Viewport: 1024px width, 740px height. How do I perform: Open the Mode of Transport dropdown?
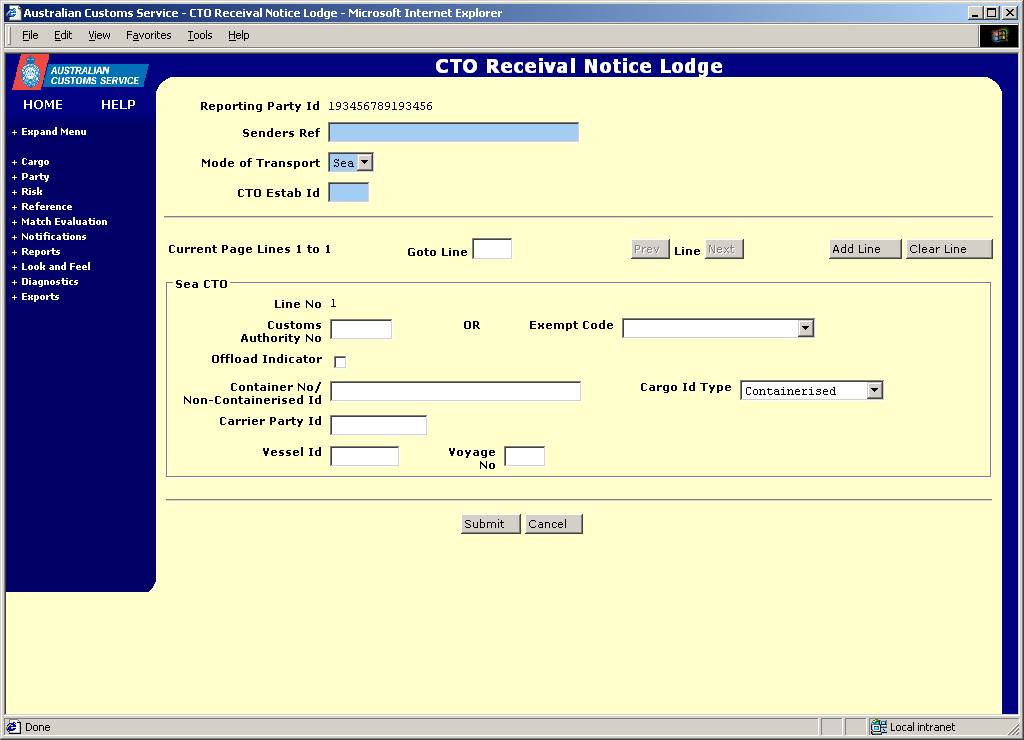pos(365,162)
